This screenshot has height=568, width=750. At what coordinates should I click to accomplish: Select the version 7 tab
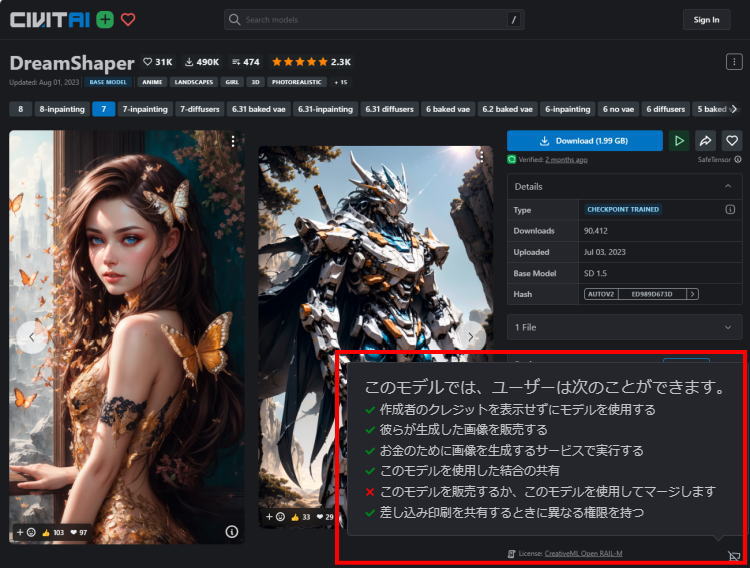point(103,109)
